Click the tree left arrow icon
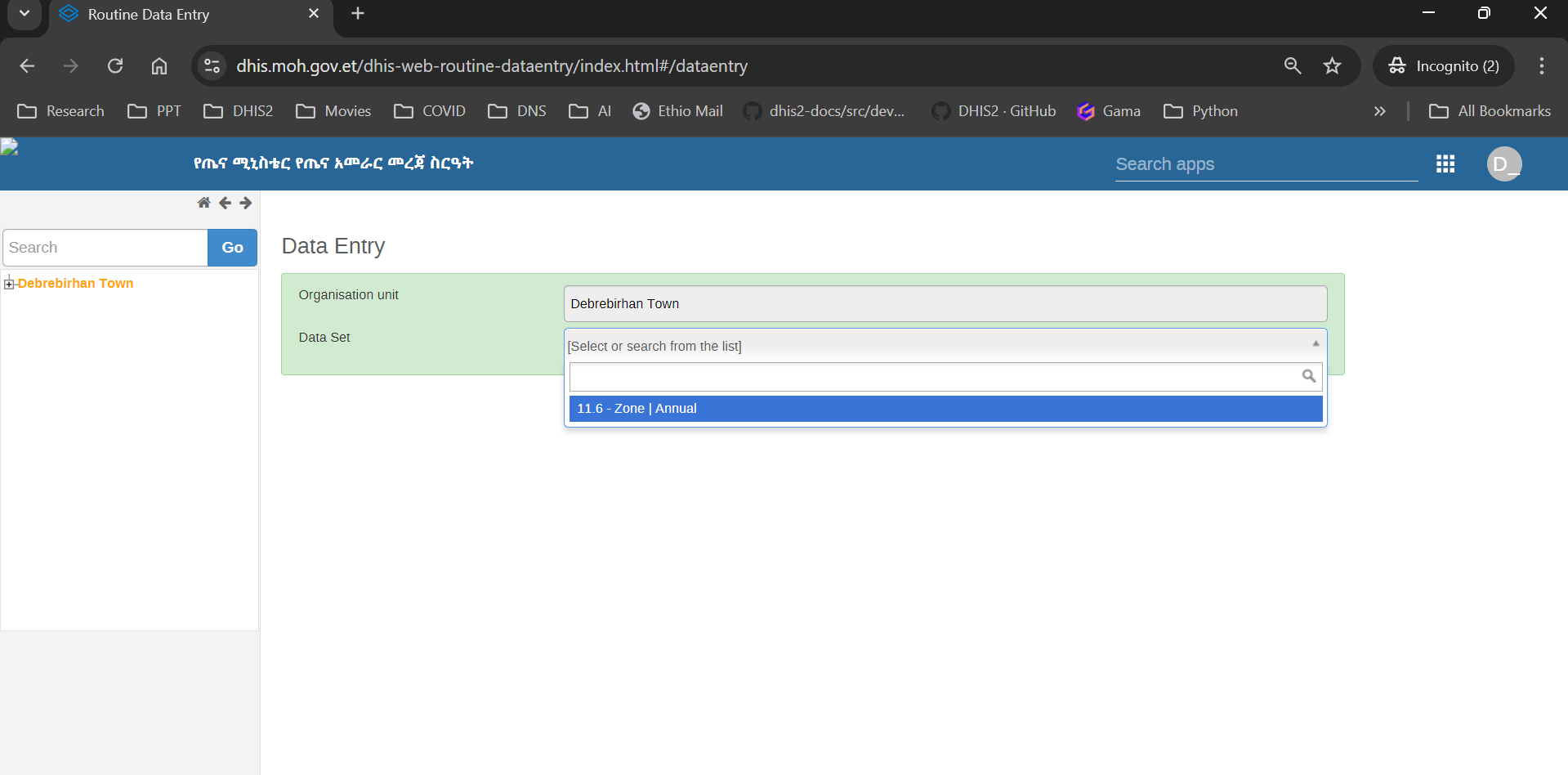Screen dimensions: 1568x775 (225, 203)
